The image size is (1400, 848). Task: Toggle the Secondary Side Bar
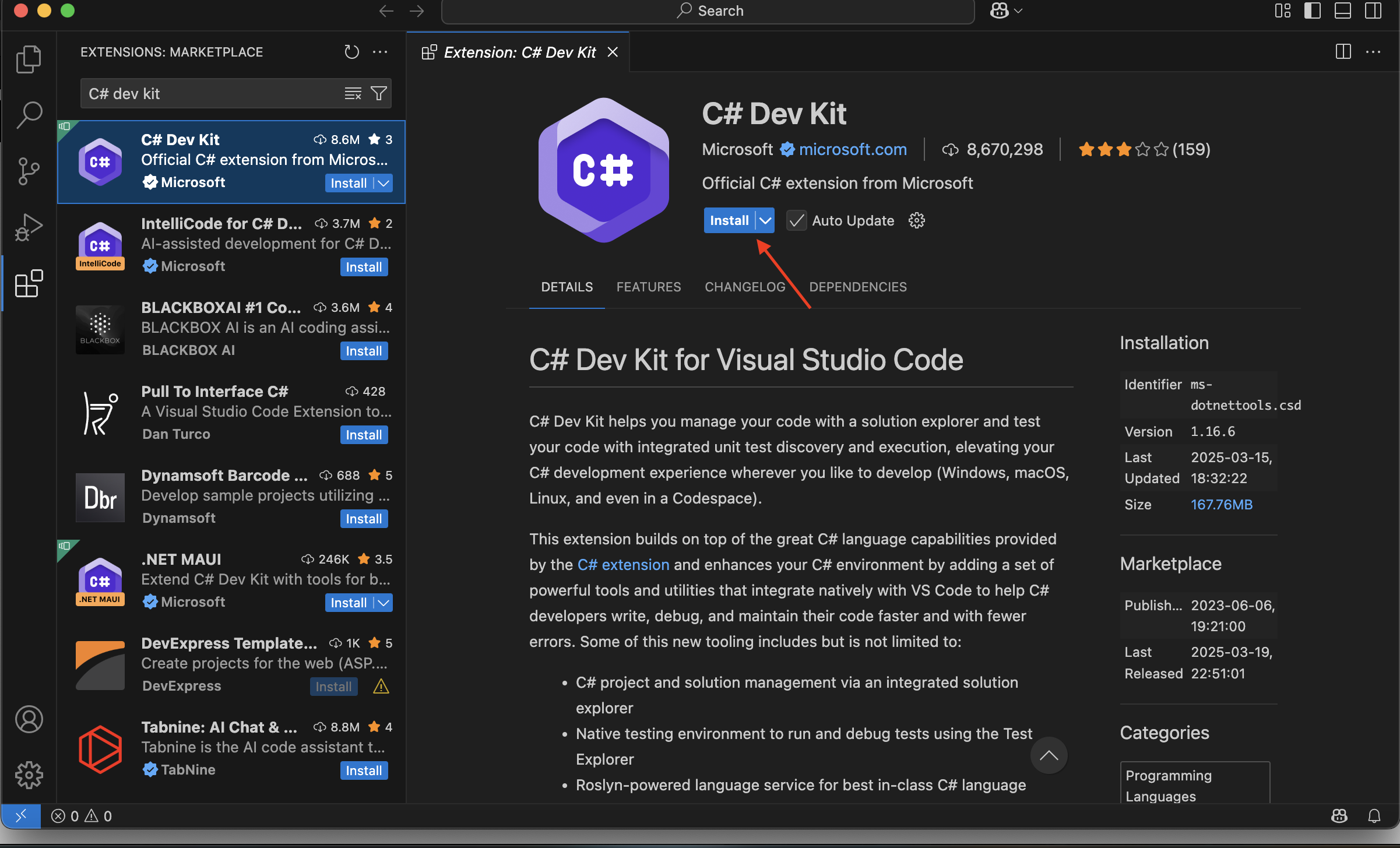pyautogui.click(x=1373, y=11)
